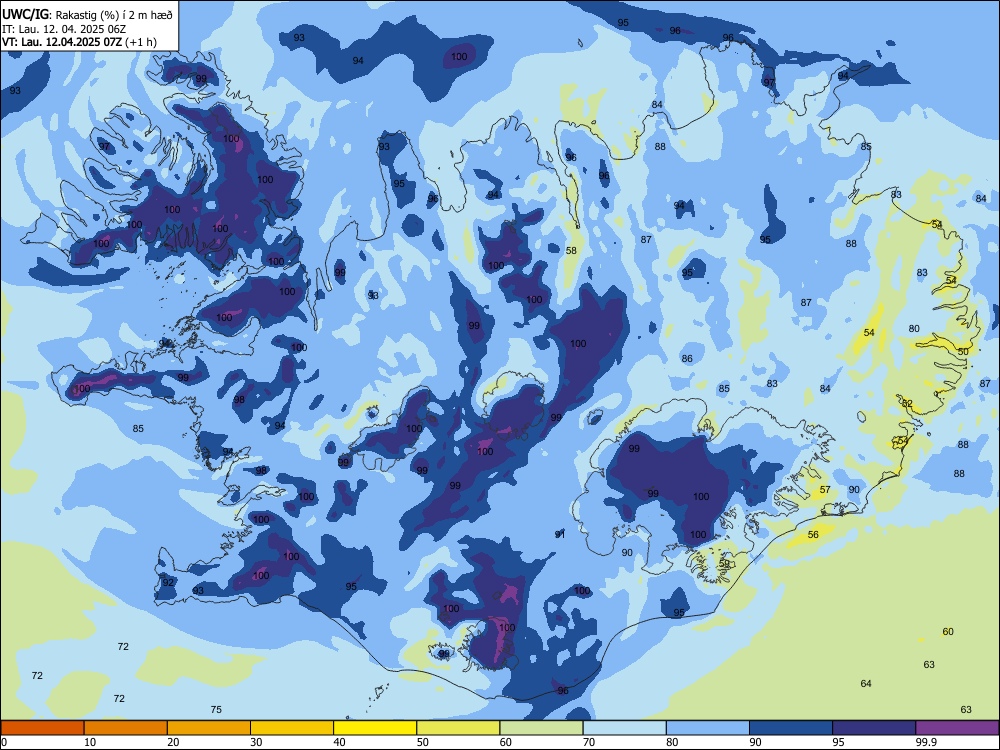Choose the golden 30–40 legend swatch

tap(292, 728)
